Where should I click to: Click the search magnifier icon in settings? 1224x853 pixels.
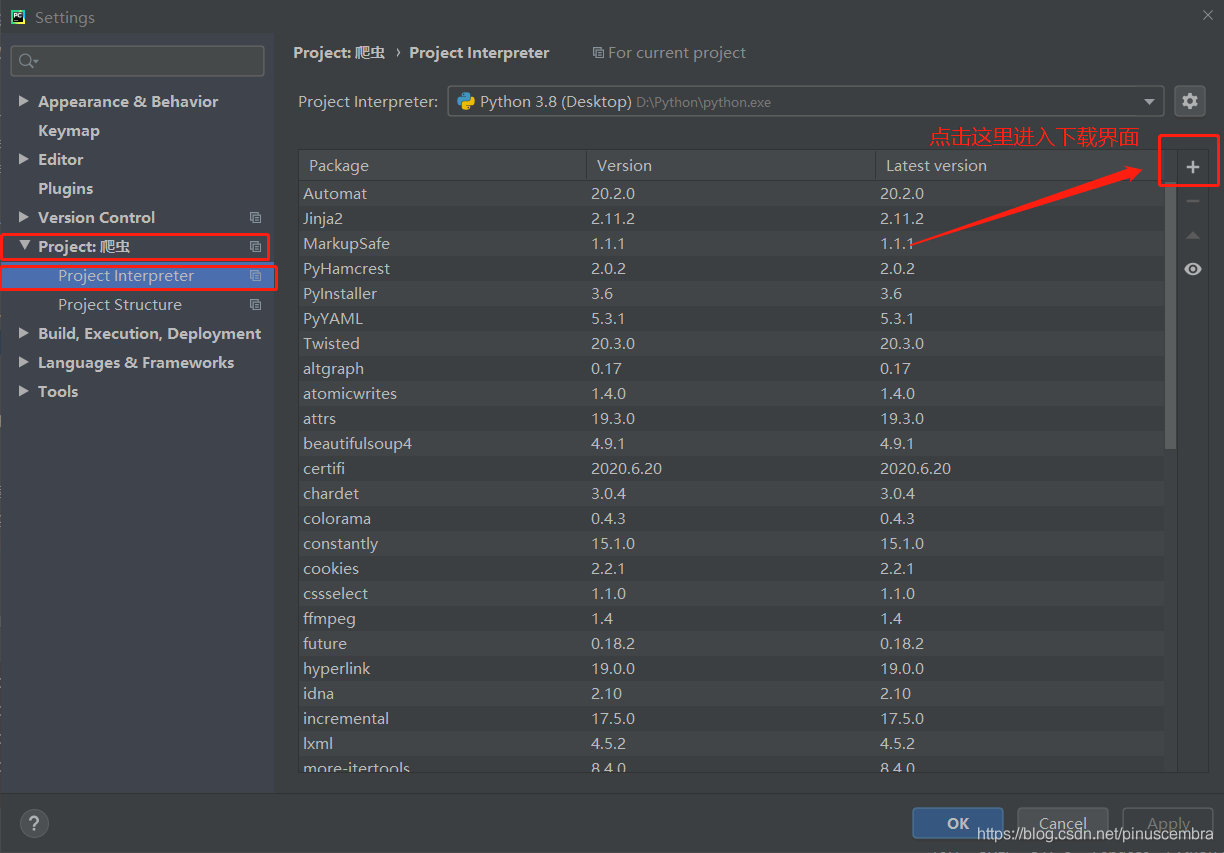28,61
